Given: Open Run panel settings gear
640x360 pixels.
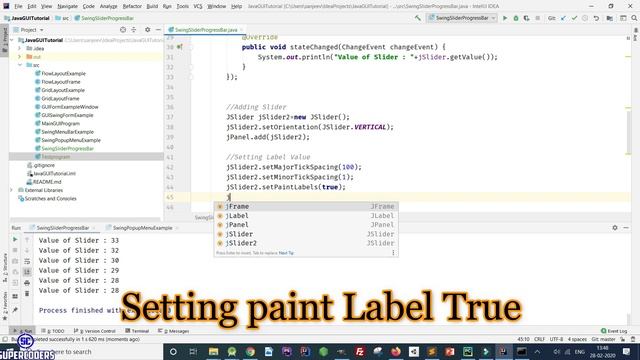Looking at the screenshot, I should point(615,228).
